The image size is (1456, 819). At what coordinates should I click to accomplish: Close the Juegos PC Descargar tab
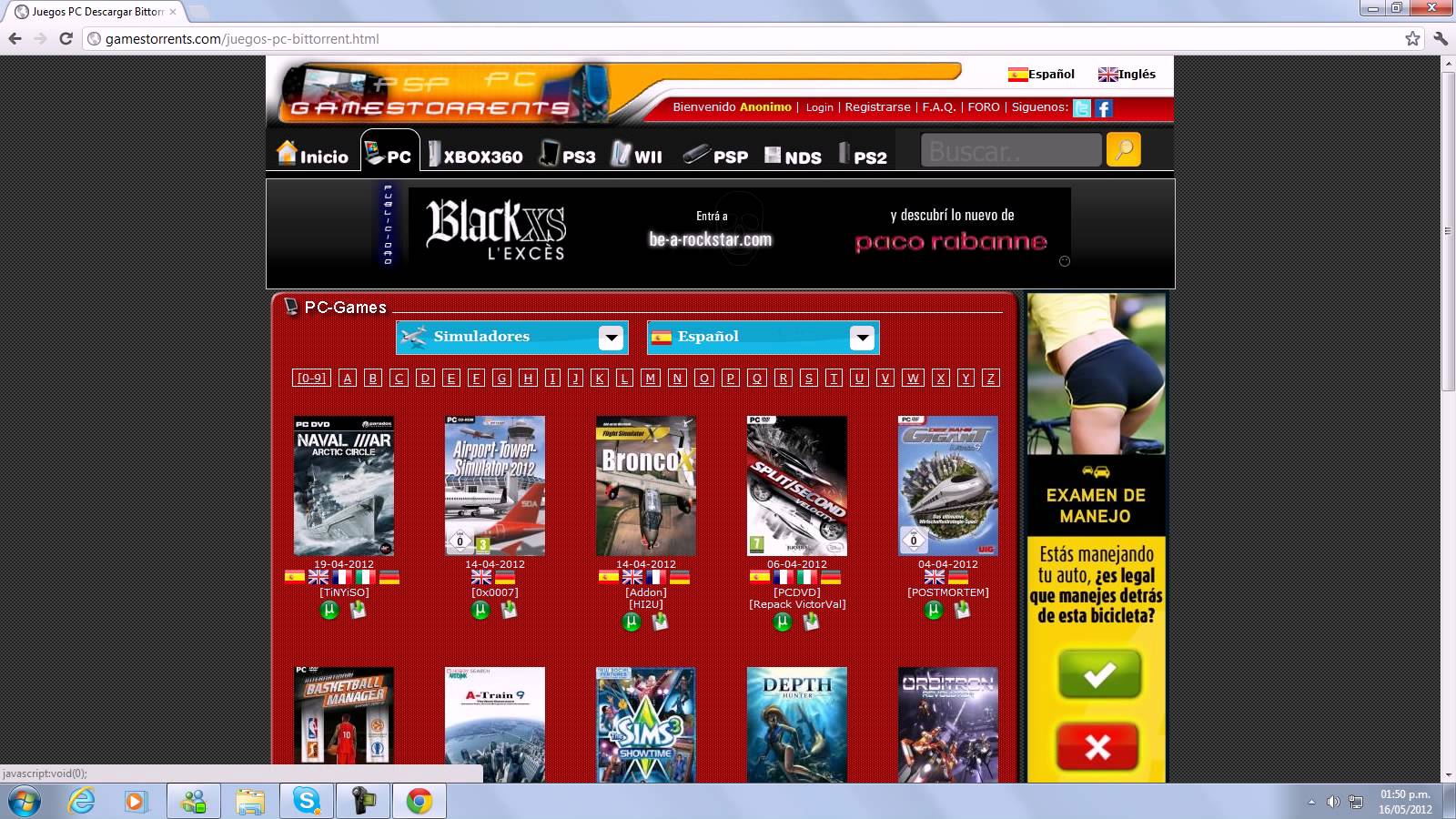tap(173, 12)
